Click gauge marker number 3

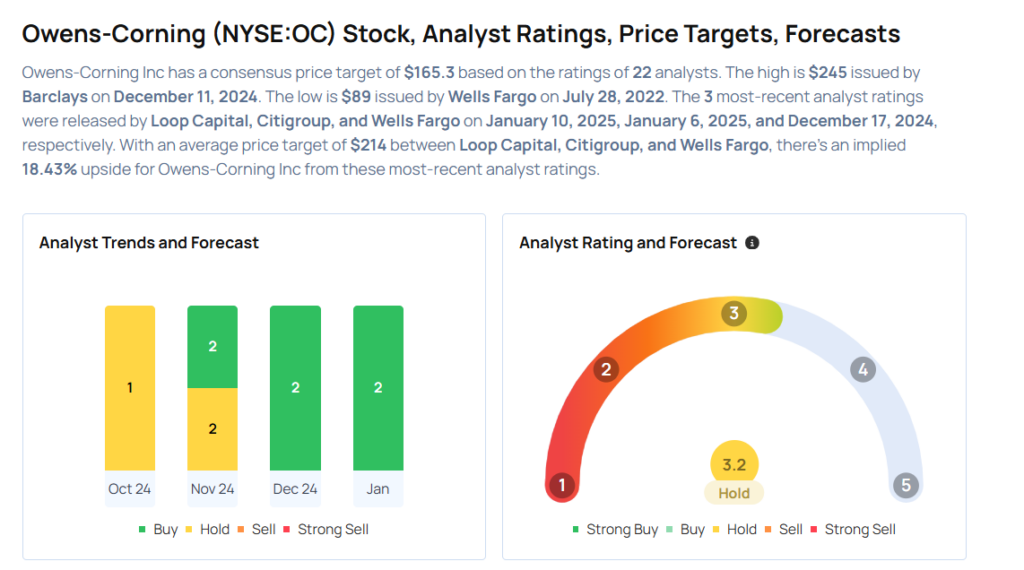733,314
